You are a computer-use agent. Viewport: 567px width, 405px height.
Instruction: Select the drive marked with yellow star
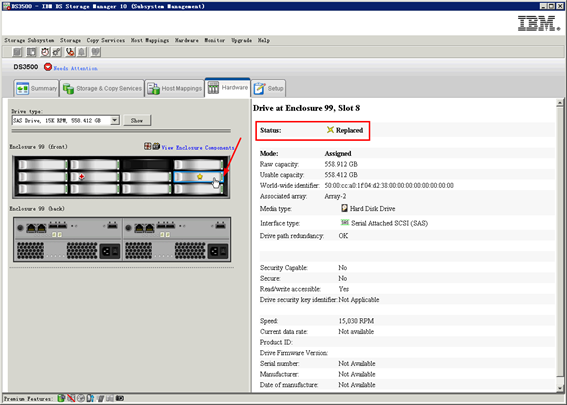point(198,176)
